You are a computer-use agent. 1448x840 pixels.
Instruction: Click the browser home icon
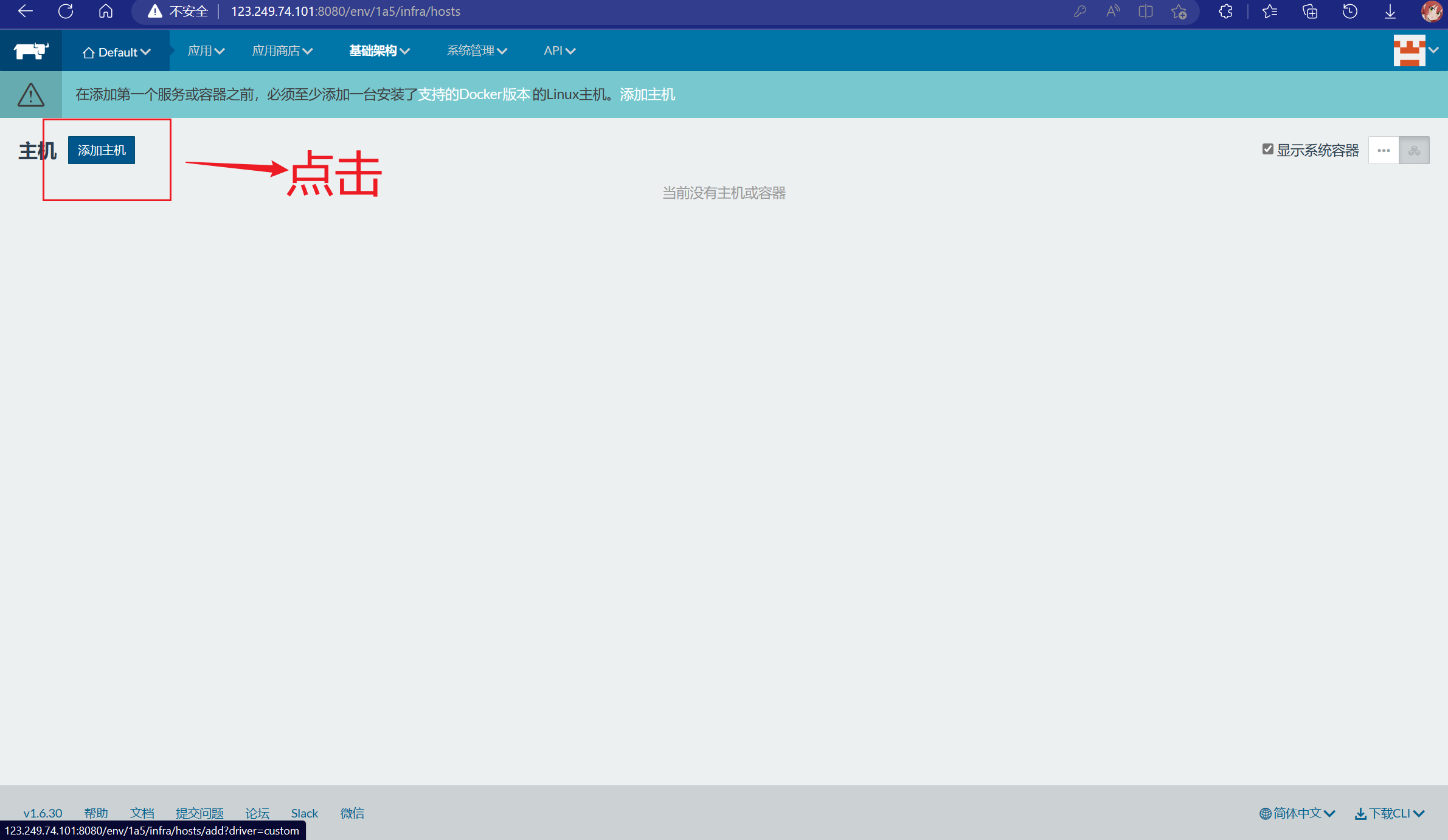[106, 12]
